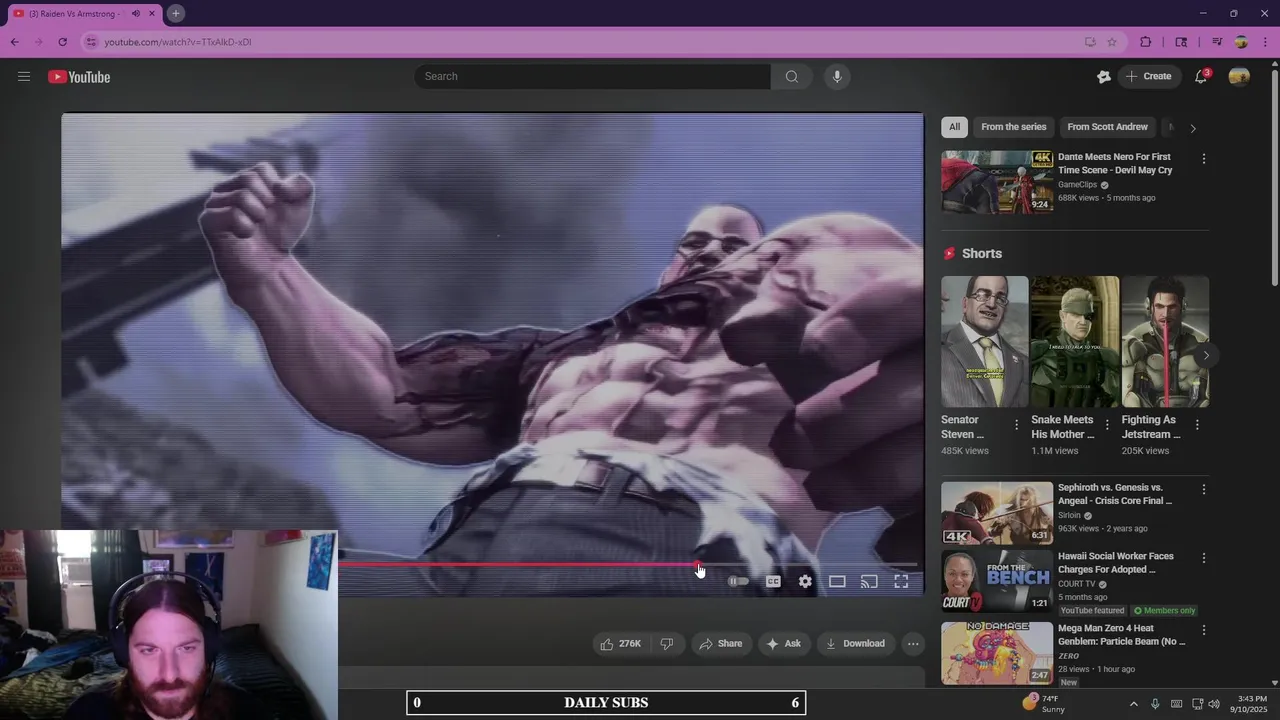The width and height of the screenshot is (1280, 720).
Task: Show more filter chips with arrow
Action: (1192, 128)
